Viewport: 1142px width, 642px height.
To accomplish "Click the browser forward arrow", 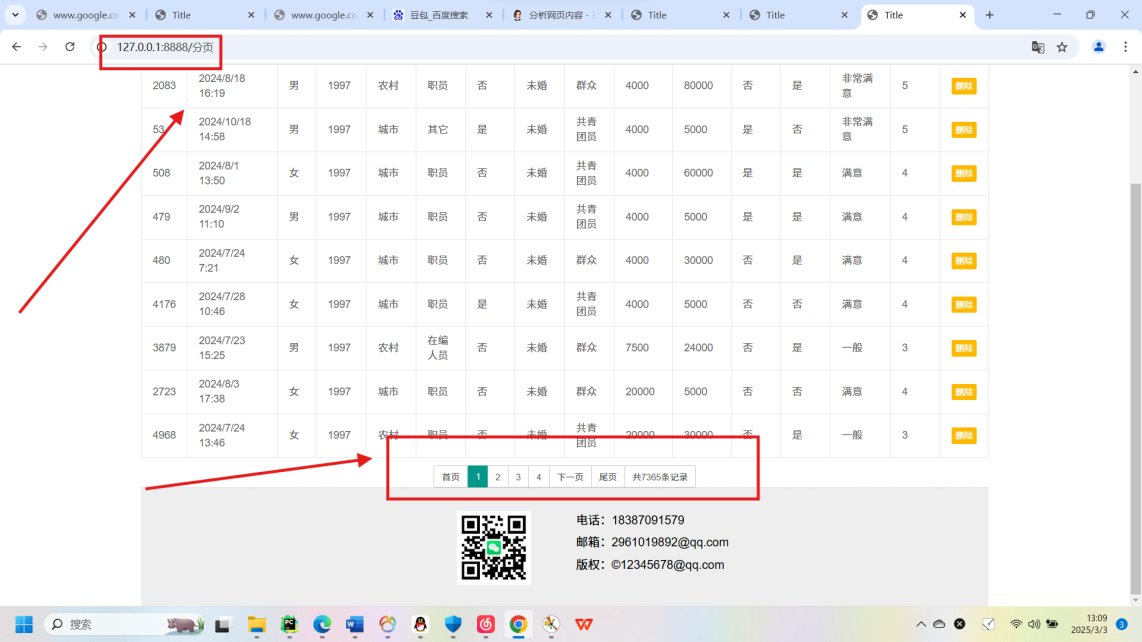I will click(x=43, y=47).
